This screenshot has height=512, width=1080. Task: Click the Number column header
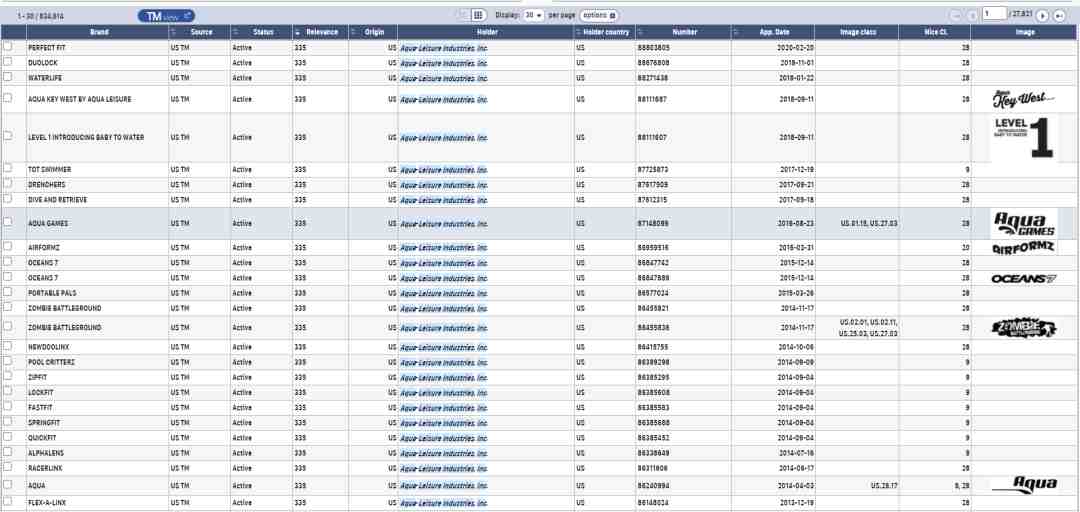pyautogui.click(x=685, y=32)
